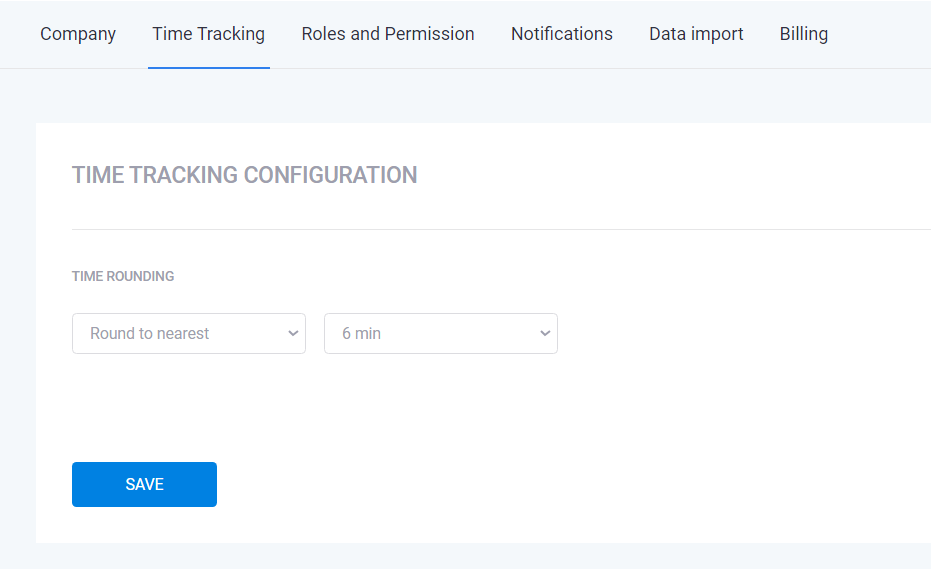The height and width of the screenshot is (569, 931).
Task: Open the Roles and Permission tab
Action: pos(388,34)
